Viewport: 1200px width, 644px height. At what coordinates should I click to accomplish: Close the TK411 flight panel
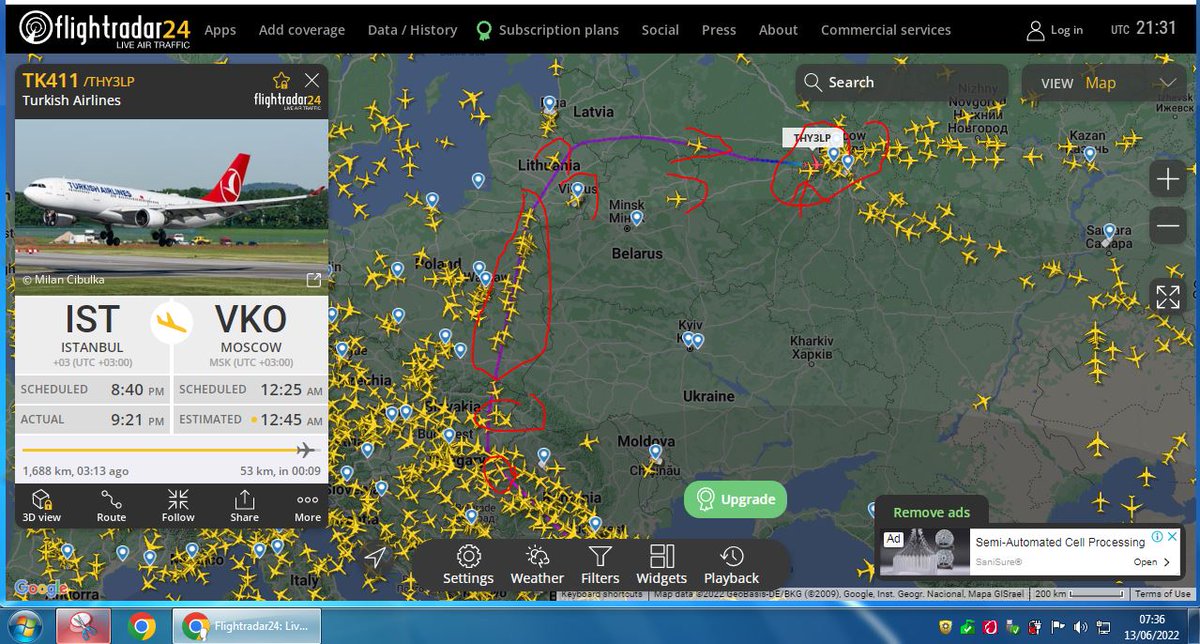(312, 80)
